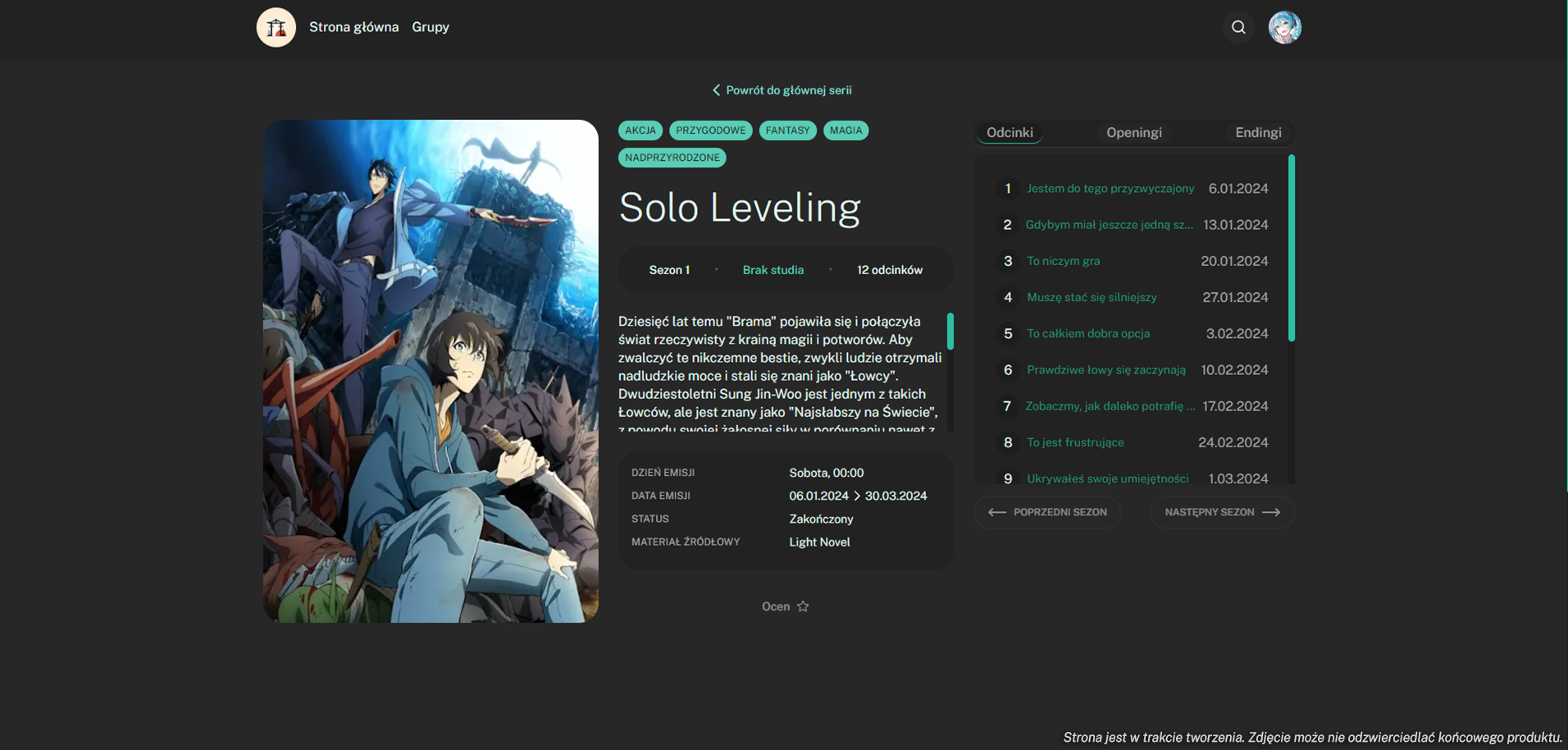Switch to the Openingi tab
This screenshot has height=750, width=1568.
click(x=1133, y=132)
